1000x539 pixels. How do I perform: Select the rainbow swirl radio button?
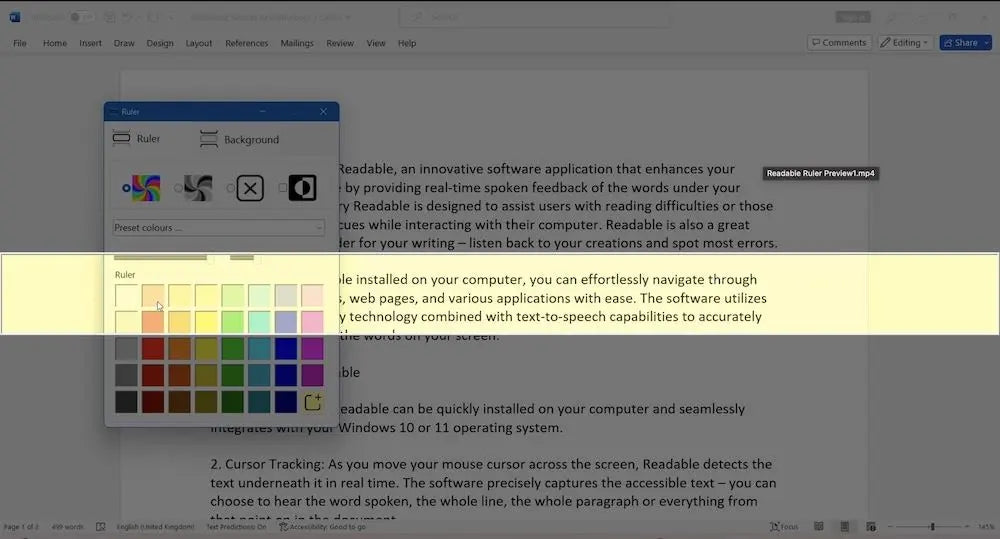tap(126, 188)
